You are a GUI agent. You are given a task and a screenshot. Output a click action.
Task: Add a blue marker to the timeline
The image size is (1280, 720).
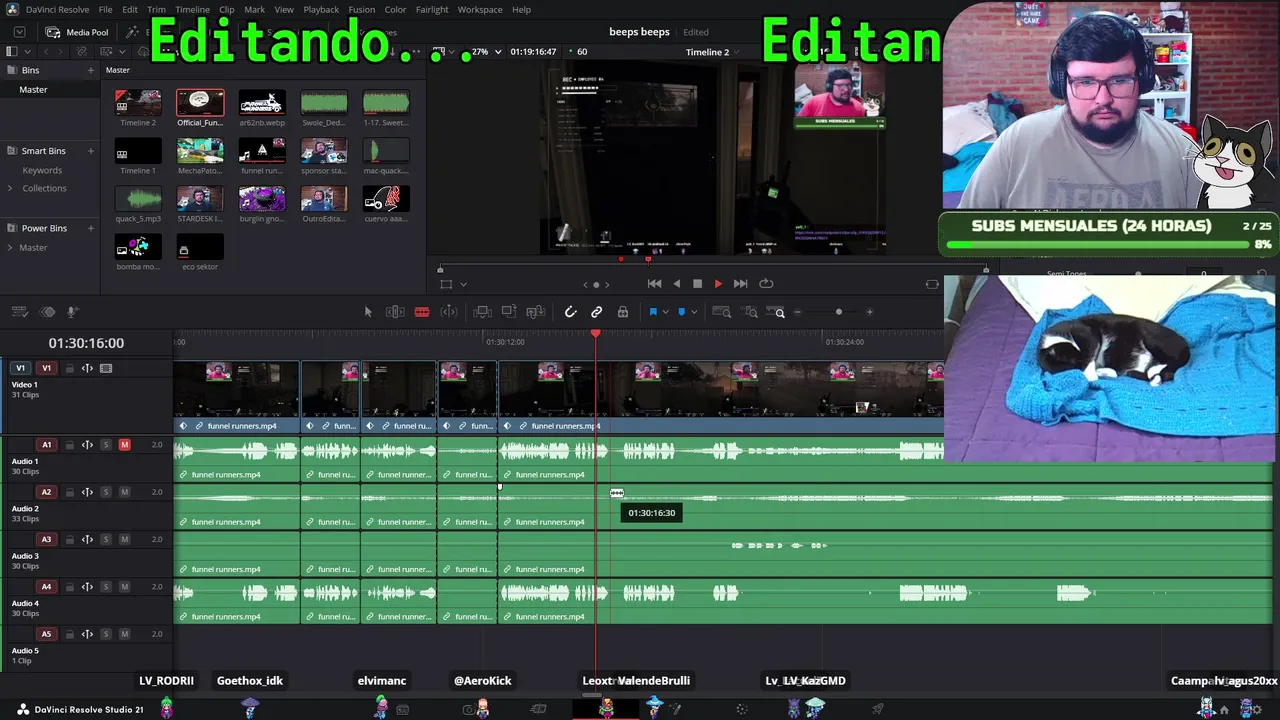pyautogui.click(x=682, y=312)
